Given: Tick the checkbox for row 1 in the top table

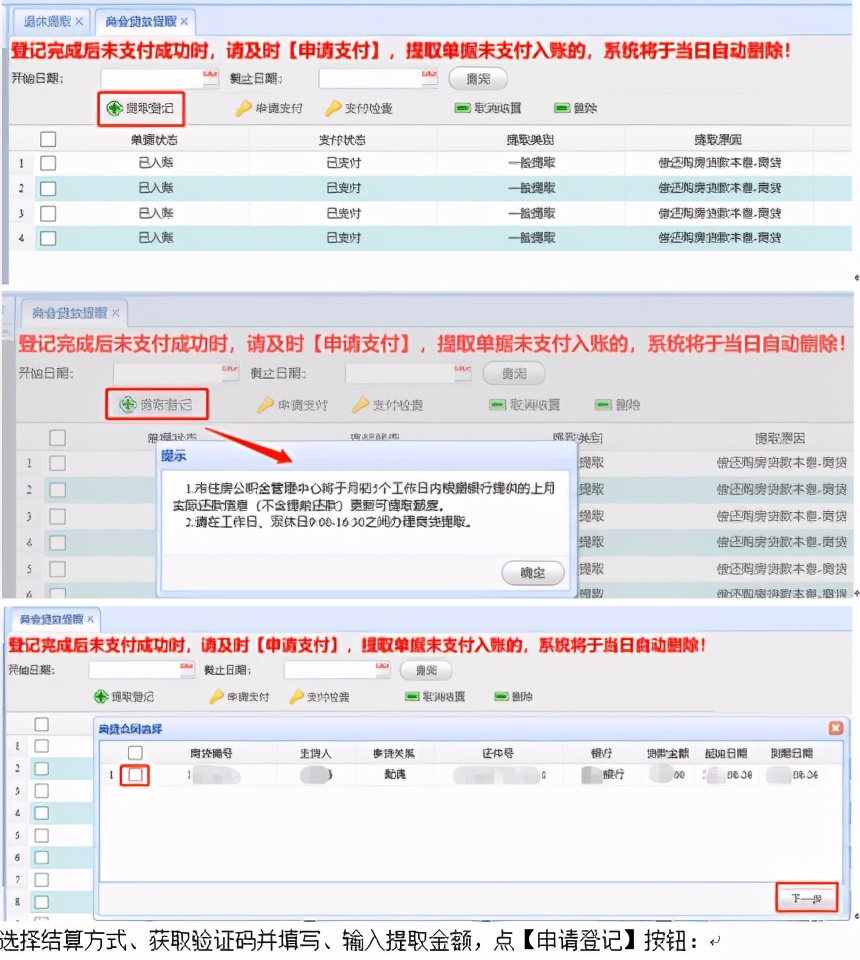Looking at the screenshot, I should coord(48,162).
